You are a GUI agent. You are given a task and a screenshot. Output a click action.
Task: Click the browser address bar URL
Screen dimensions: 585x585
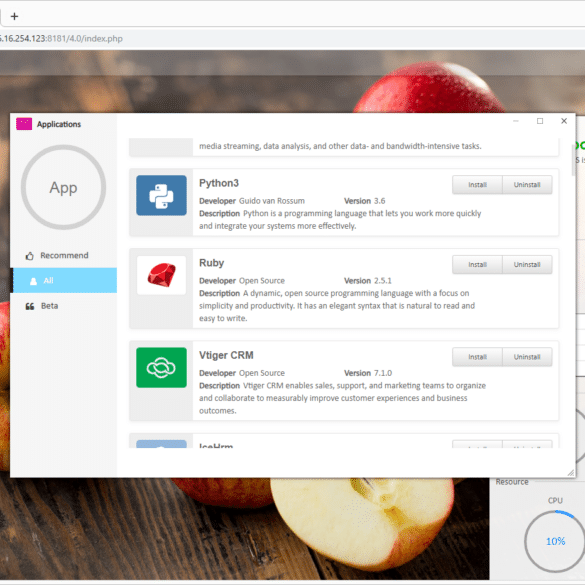point(61,38)
